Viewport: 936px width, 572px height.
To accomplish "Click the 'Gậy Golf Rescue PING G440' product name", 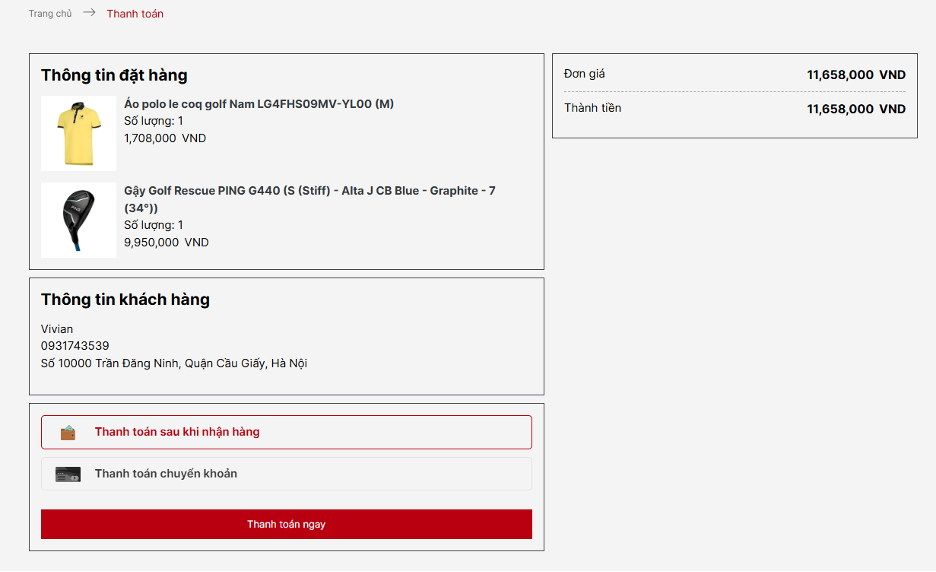I will pos(309,191).
